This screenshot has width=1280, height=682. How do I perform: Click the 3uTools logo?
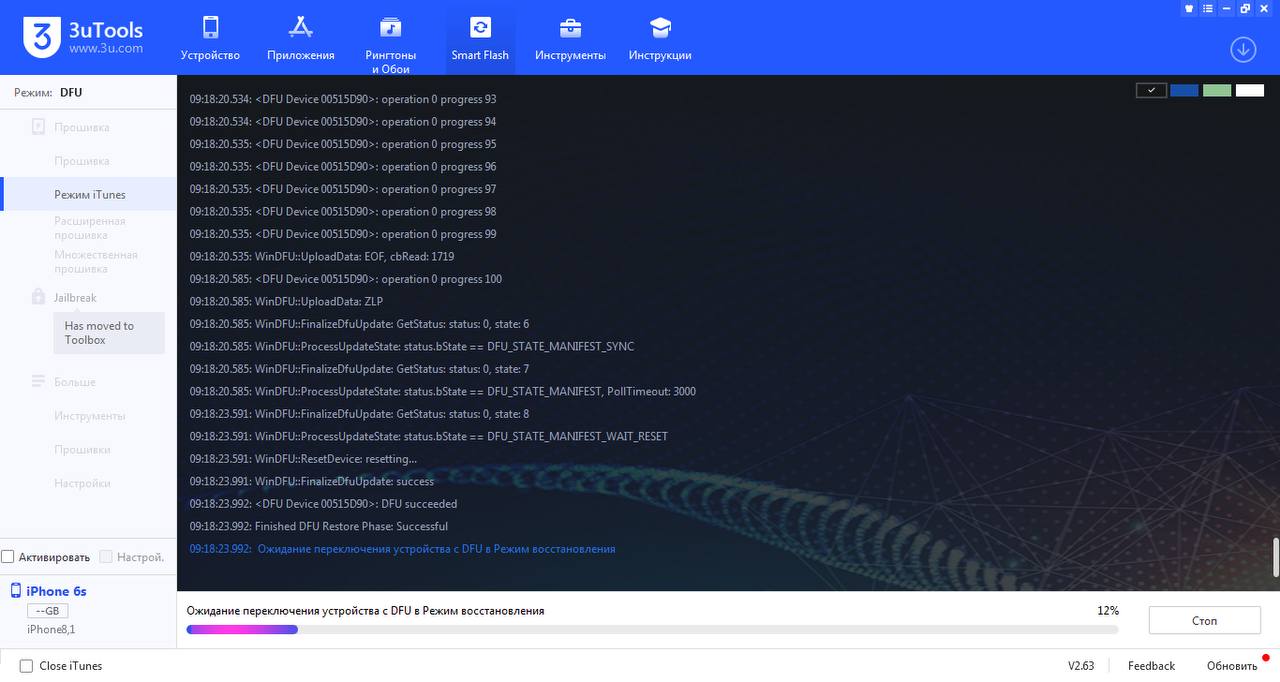pyautogui.click(x=83, y=38)
